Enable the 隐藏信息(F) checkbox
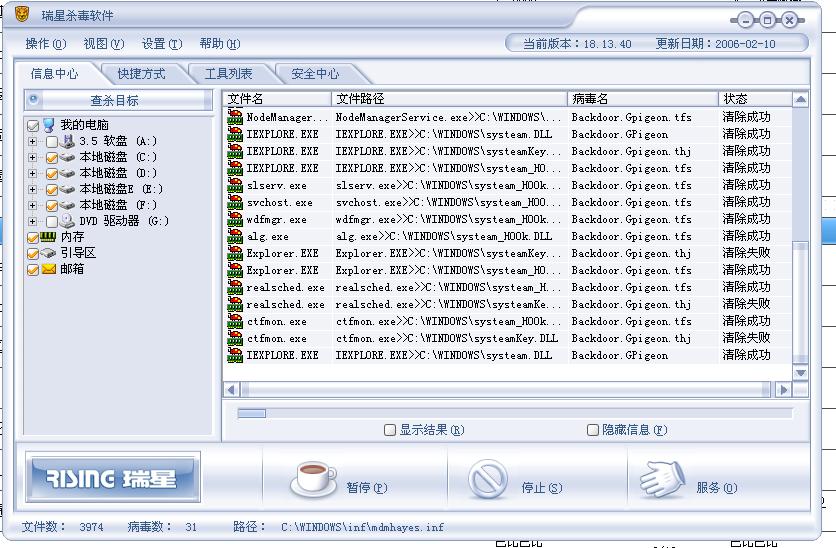Image resolution: width=836 pixels, height=548 pixels. [592, 430]
